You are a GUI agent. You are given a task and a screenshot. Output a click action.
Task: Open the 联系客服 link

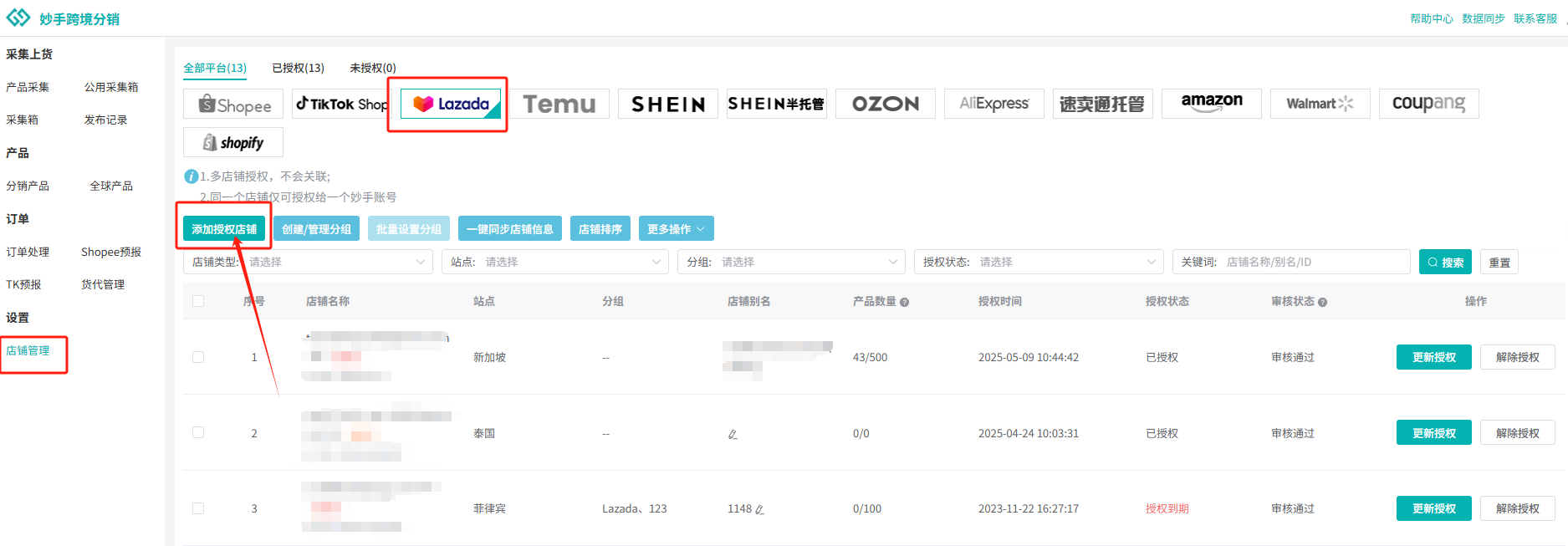click(1535, 18)
